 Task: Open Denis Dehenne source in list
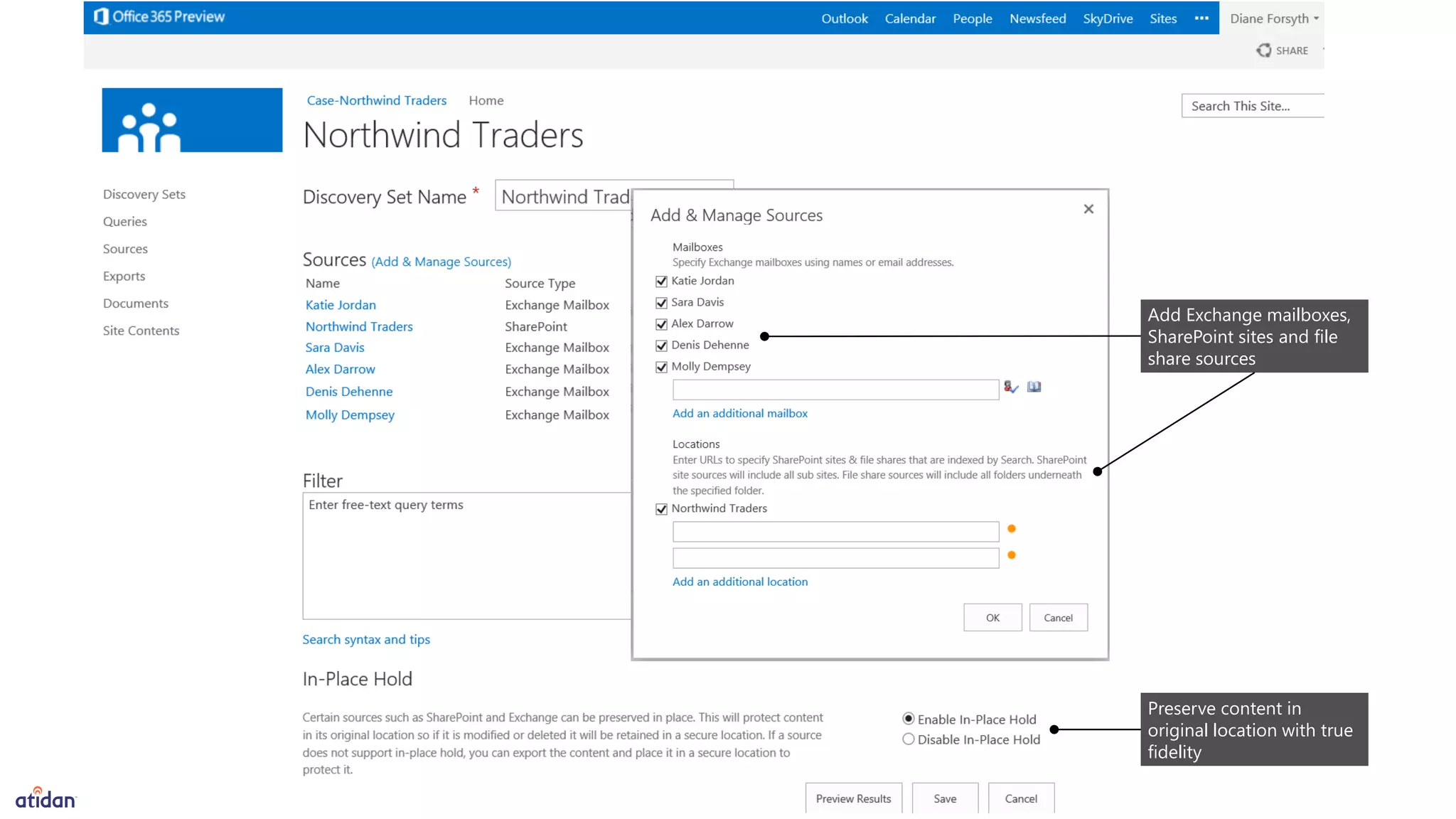coord(349,392)
